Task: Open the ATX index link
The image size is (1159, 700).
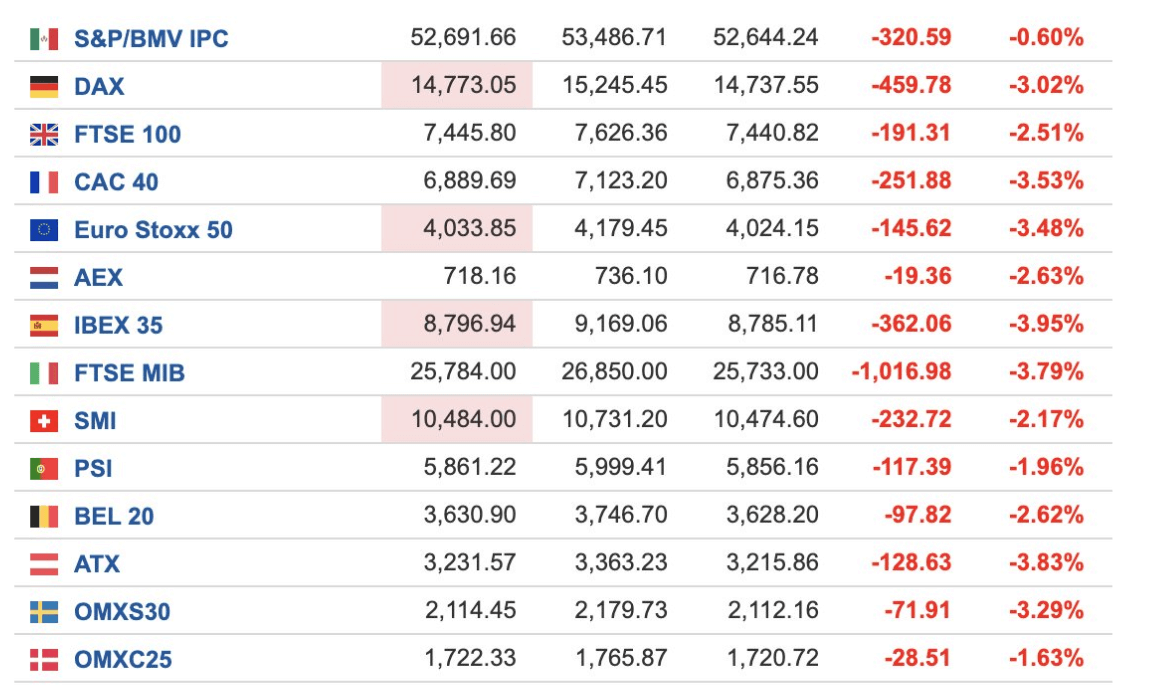Action: [x=97, y=564]
